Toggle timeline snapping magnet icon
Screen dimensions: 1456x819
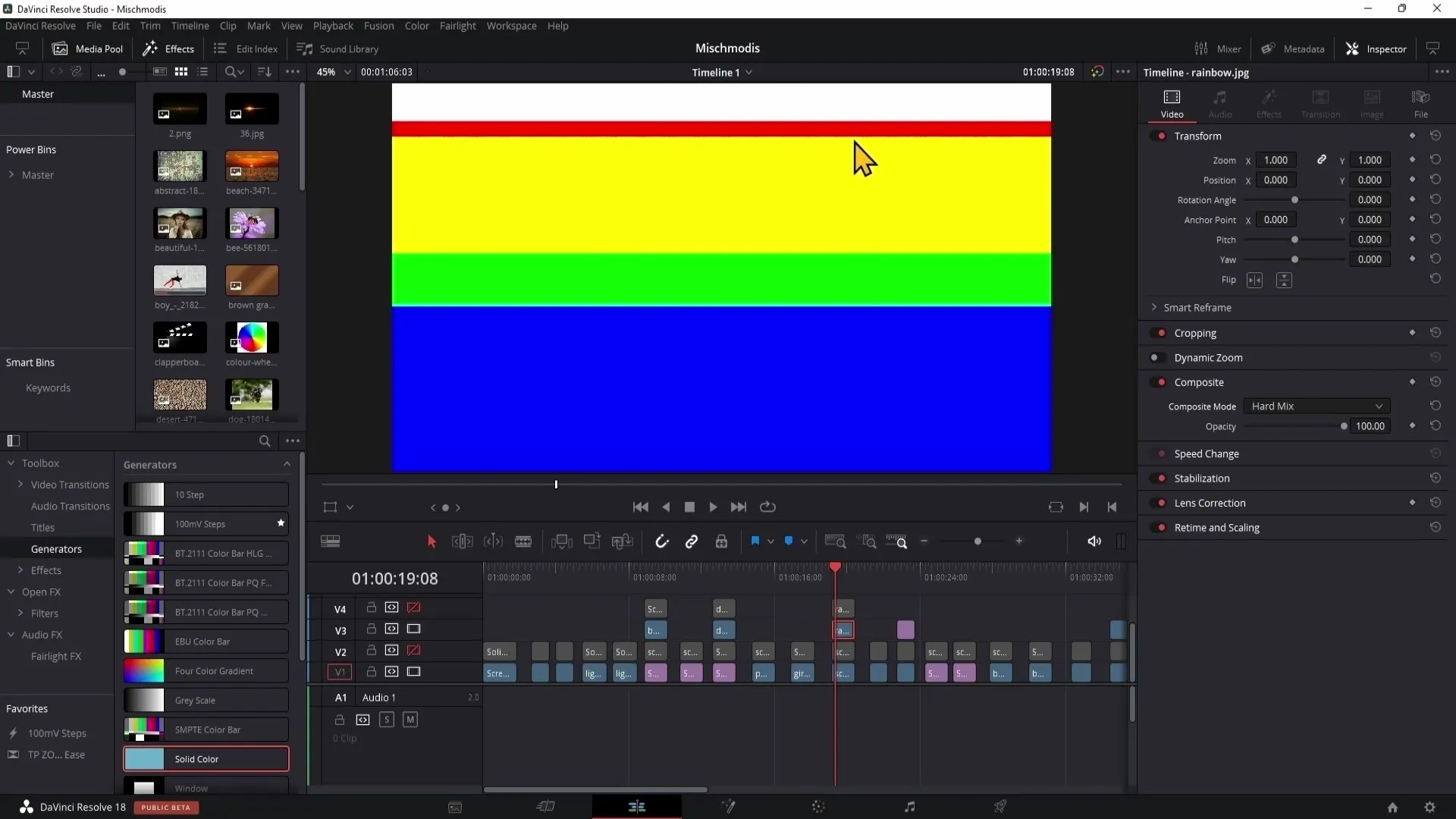click(661, 541)
